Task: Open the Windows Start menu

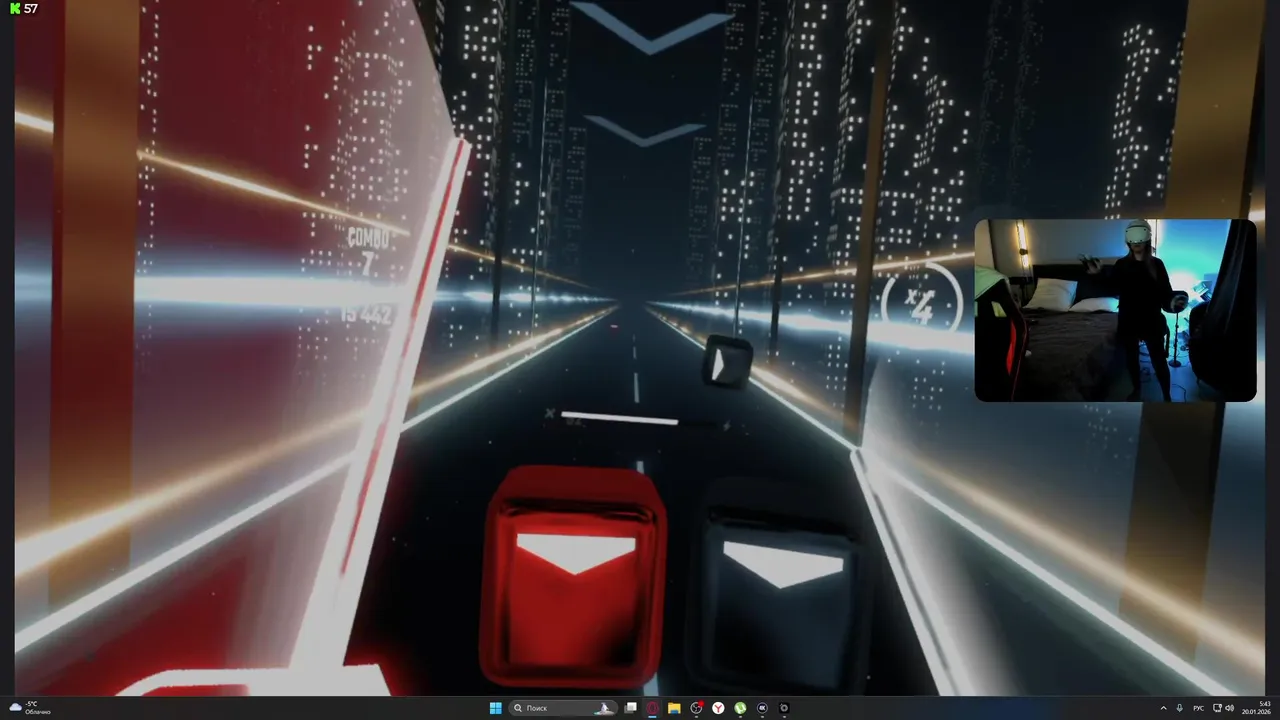Action: 495,708
